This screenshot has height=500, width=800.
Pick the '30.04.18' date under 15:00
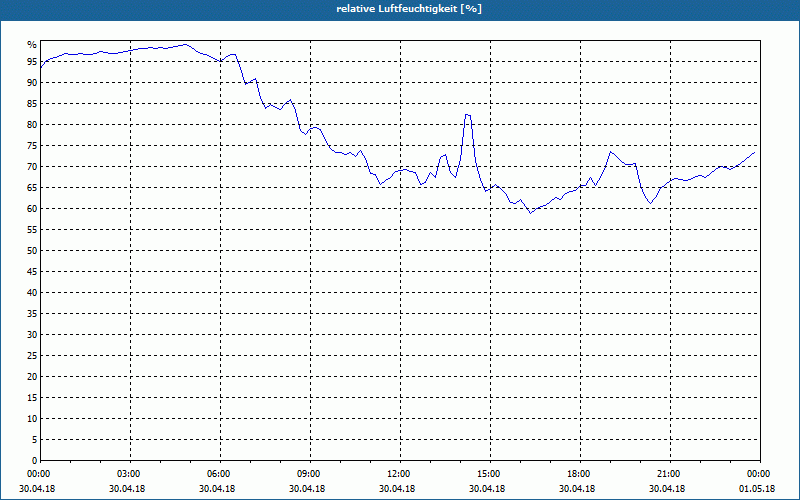487,489
